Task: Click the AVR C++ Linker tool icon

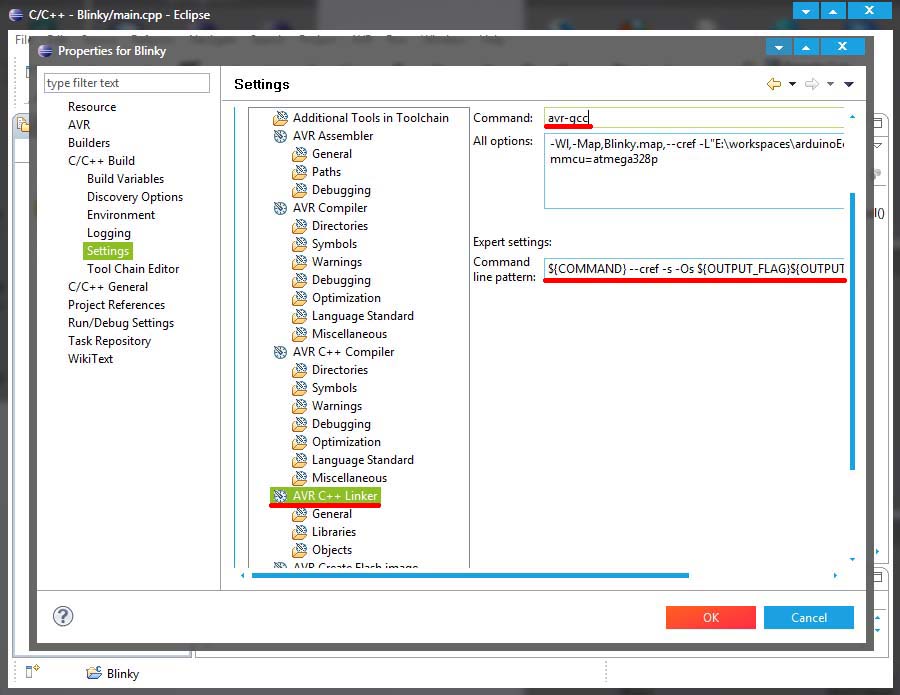Action: coord(280,496)
